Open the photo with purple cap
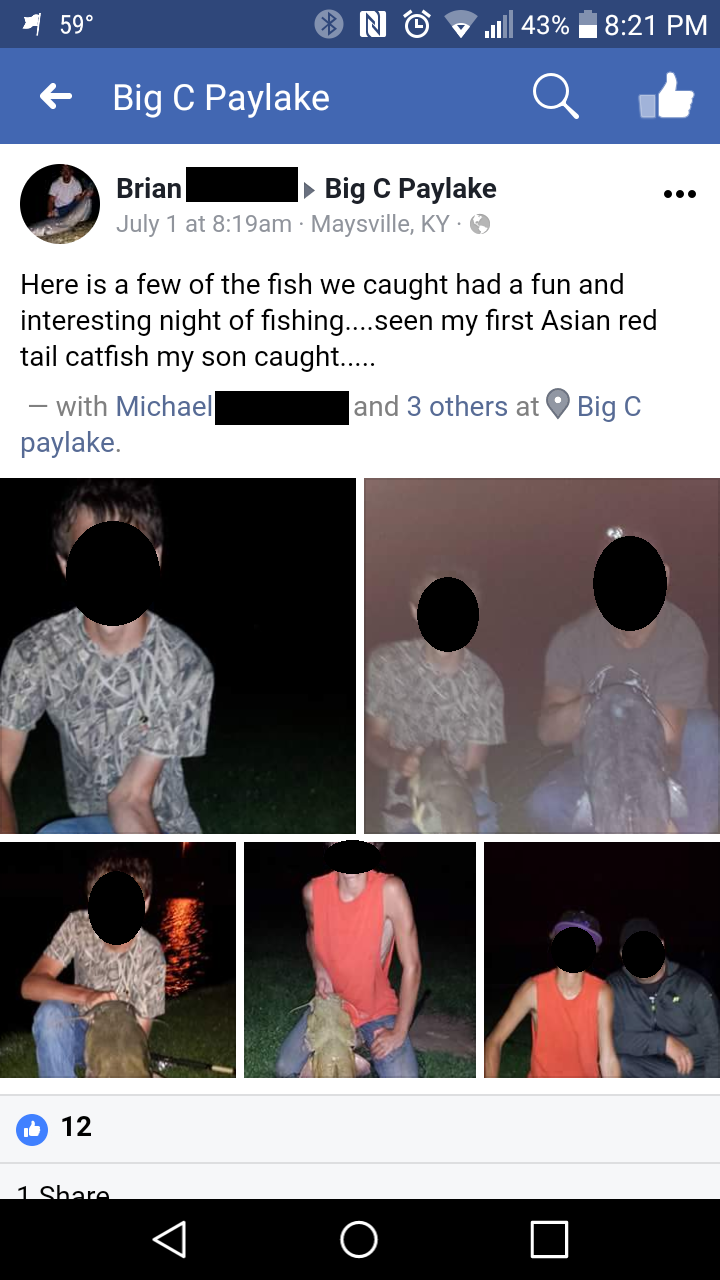This screenshot has width=720, height=1280. click(602, 960)
